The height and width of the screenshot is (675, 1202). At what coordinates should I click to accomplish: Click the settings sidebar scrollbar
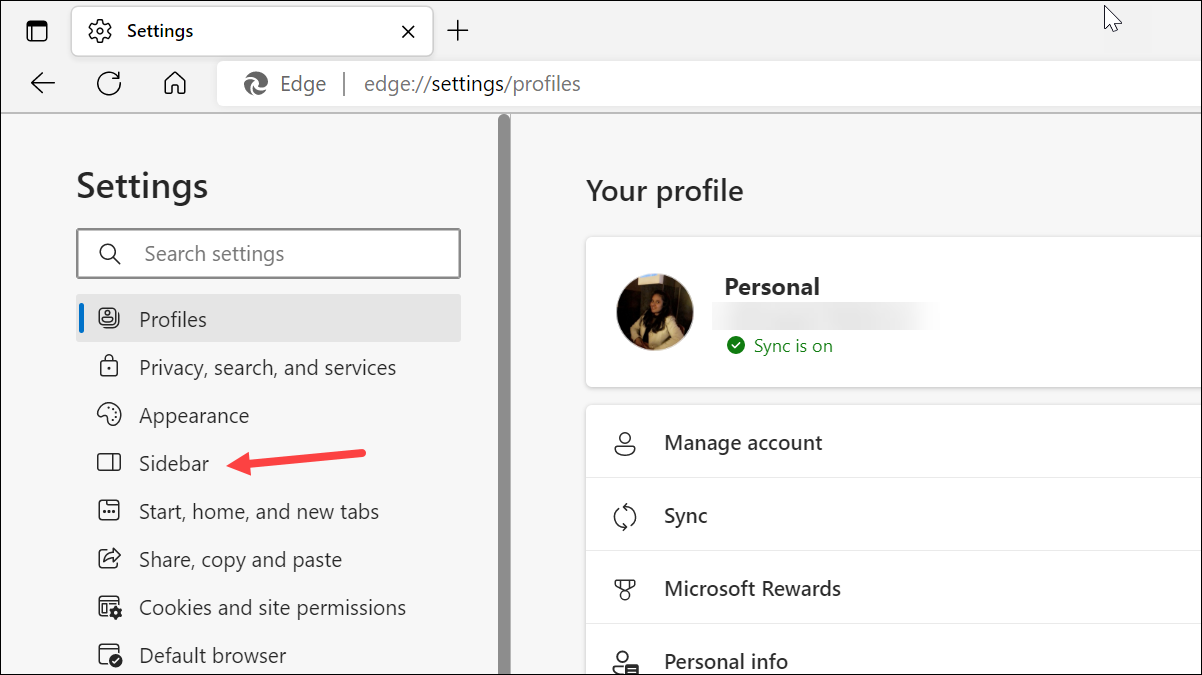504,395
